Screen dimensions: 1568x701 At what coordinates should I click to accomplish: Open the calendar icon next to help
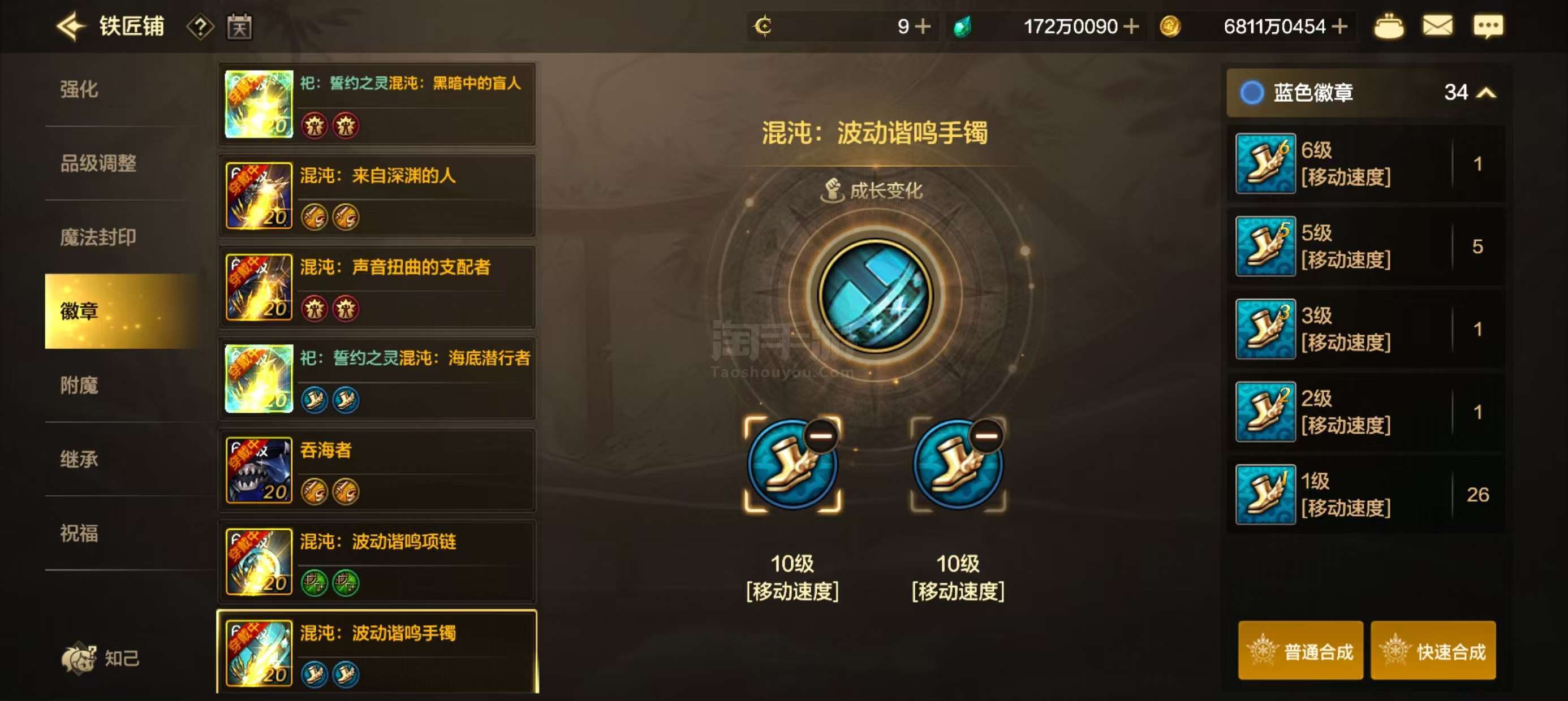239,27
